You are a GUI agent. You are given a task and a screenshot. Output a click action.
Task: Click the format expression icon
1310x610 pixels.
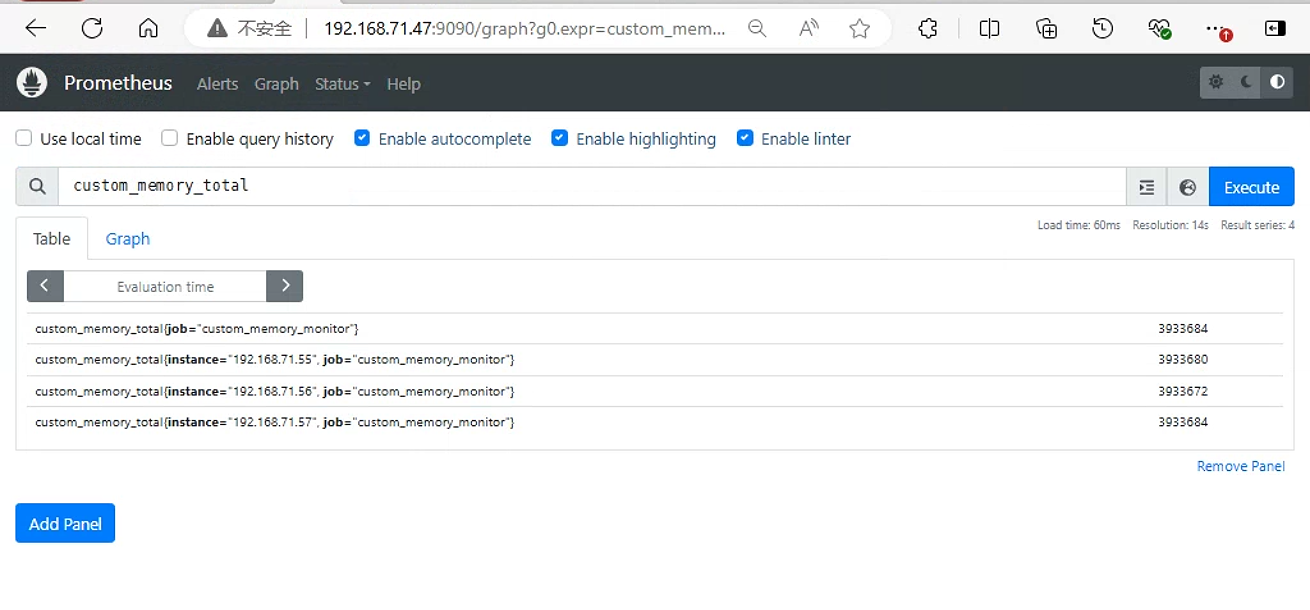pos(1147,187)
